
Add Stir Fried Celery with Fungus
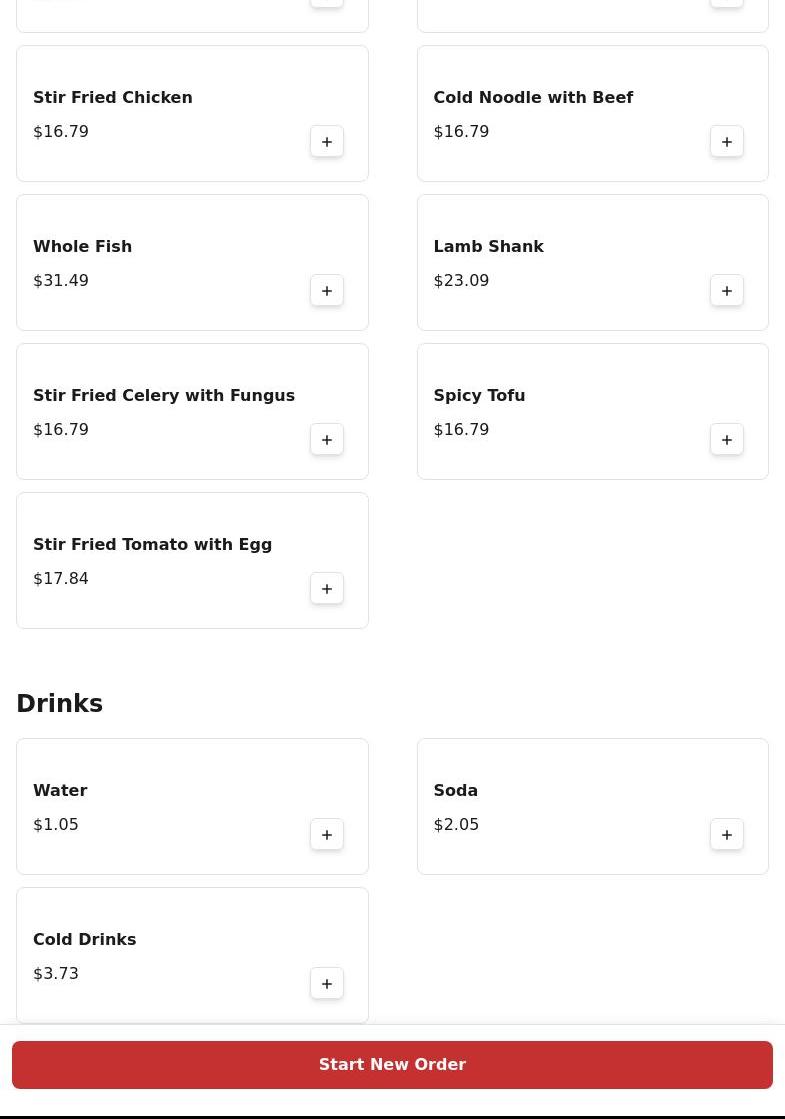pyautogui.click(x=327, y=440)
